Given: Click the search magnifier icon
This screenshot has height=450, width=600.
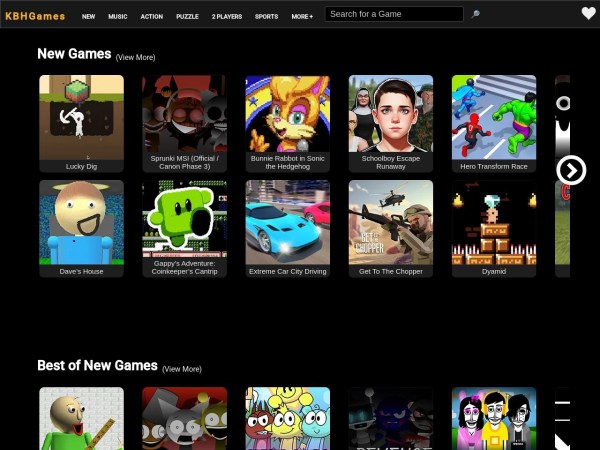Looking at the screenshot, I should click(x=475, y=15).
